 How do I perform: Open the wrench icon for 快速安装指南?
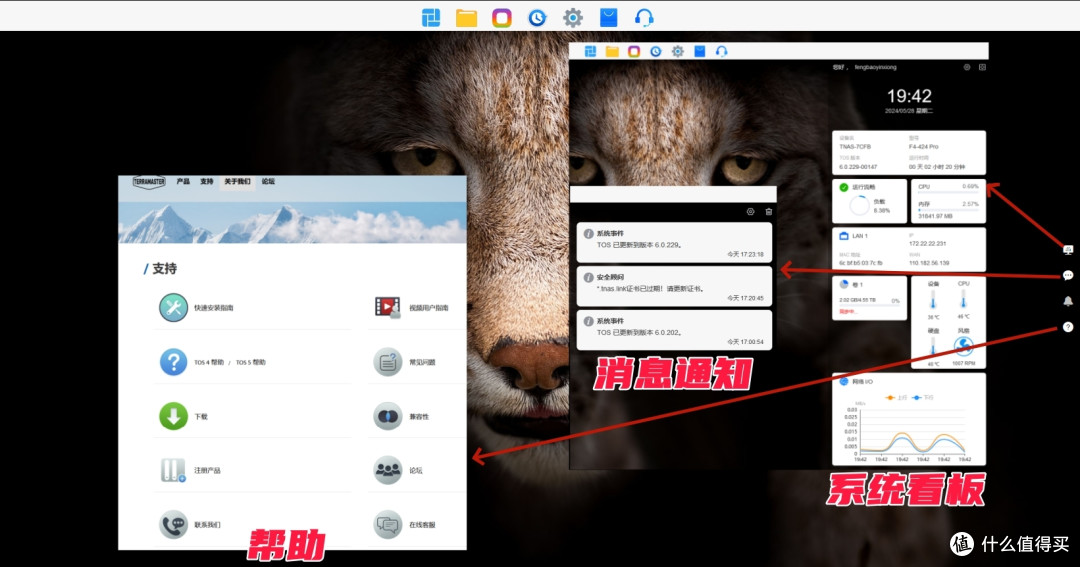[x=174, y=308]
